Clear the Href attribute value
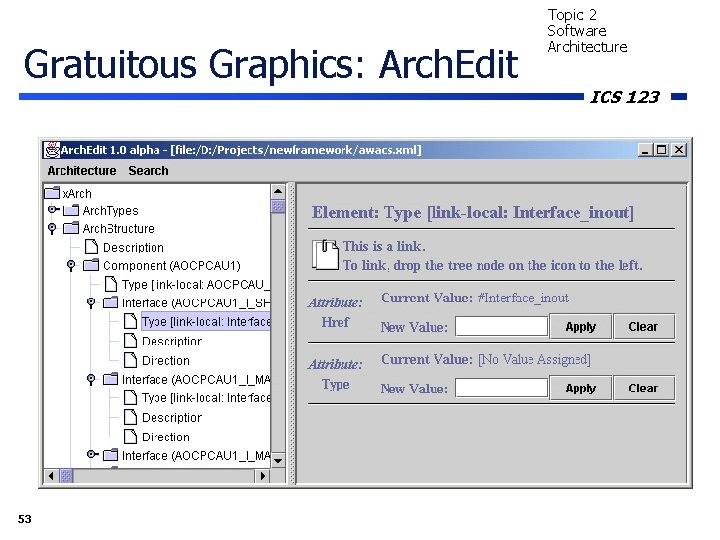 [643, 326]
